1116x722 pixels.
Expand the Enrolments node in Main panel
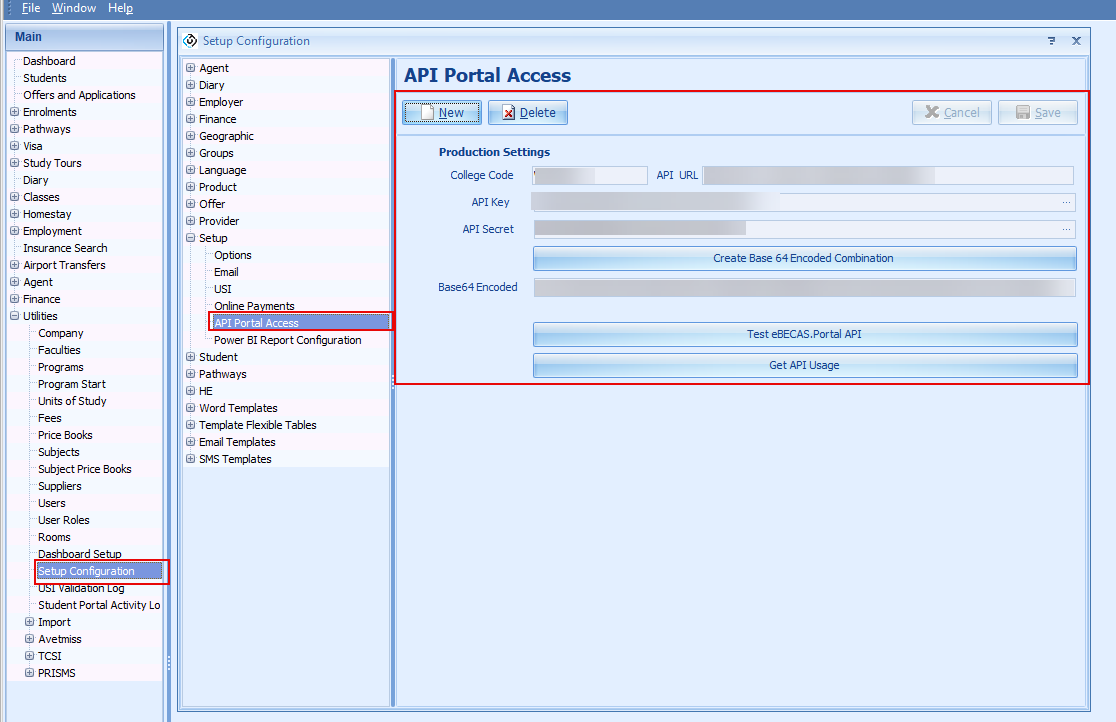(14, 112)
